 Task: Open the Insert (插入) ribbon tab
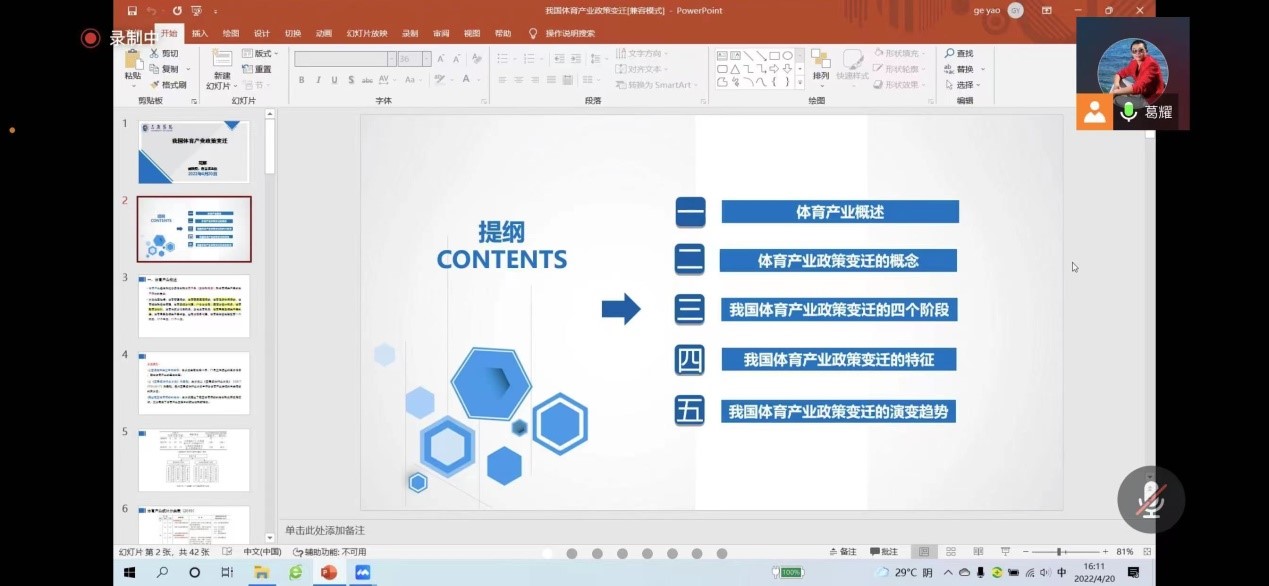[200, 33]
